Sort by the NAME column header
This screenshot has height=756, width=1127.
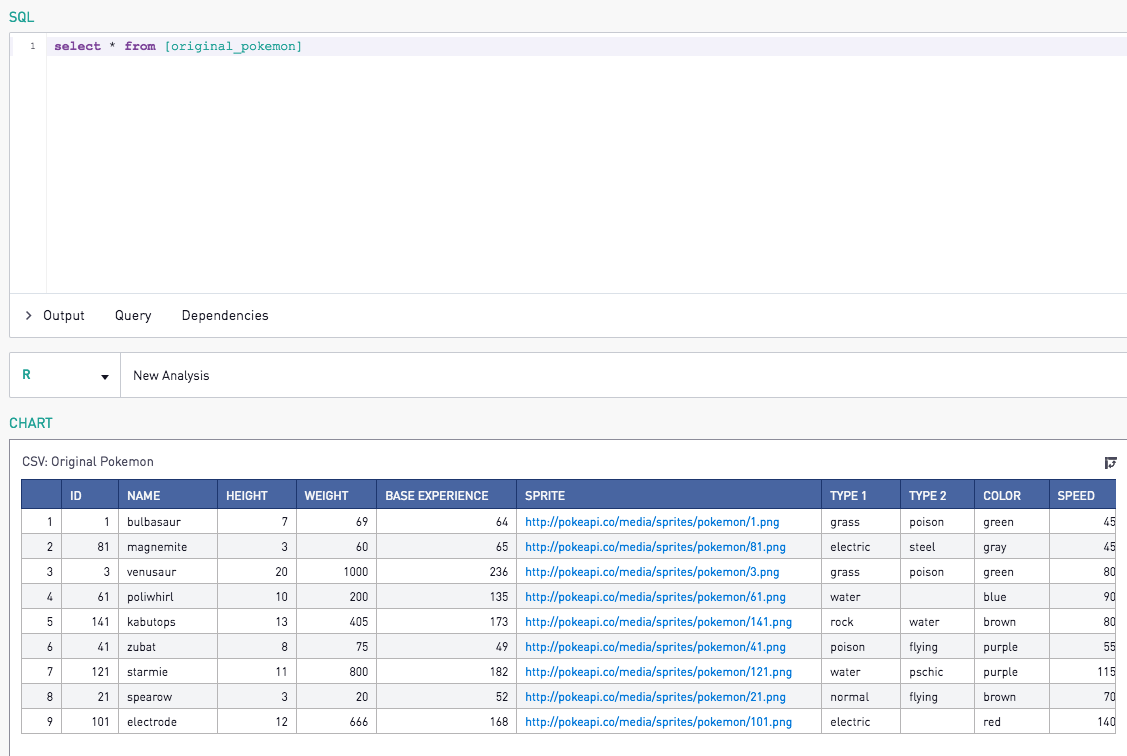(x=168, y=495)
